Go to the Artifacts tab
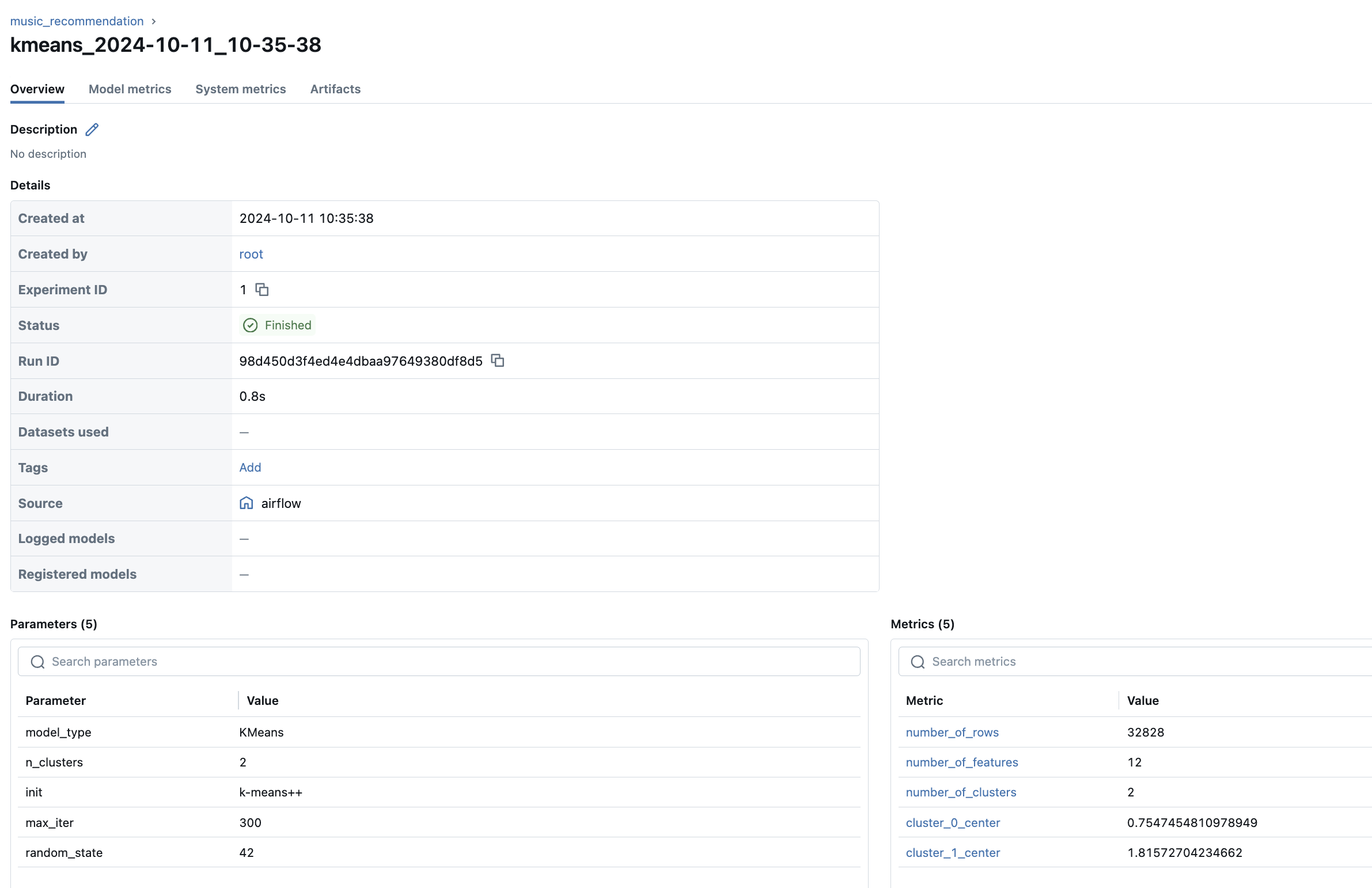 (x=335, y=89)
